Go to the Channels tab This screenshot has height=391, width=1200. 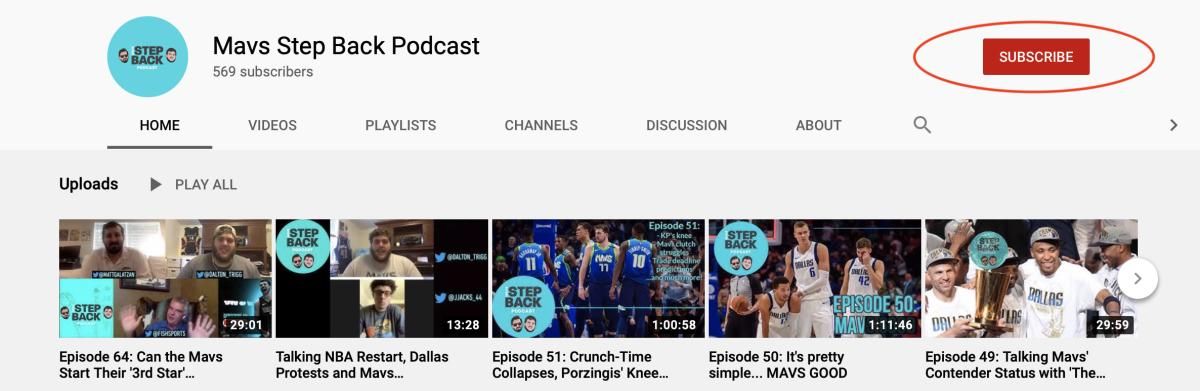click(x=541, y=125)
